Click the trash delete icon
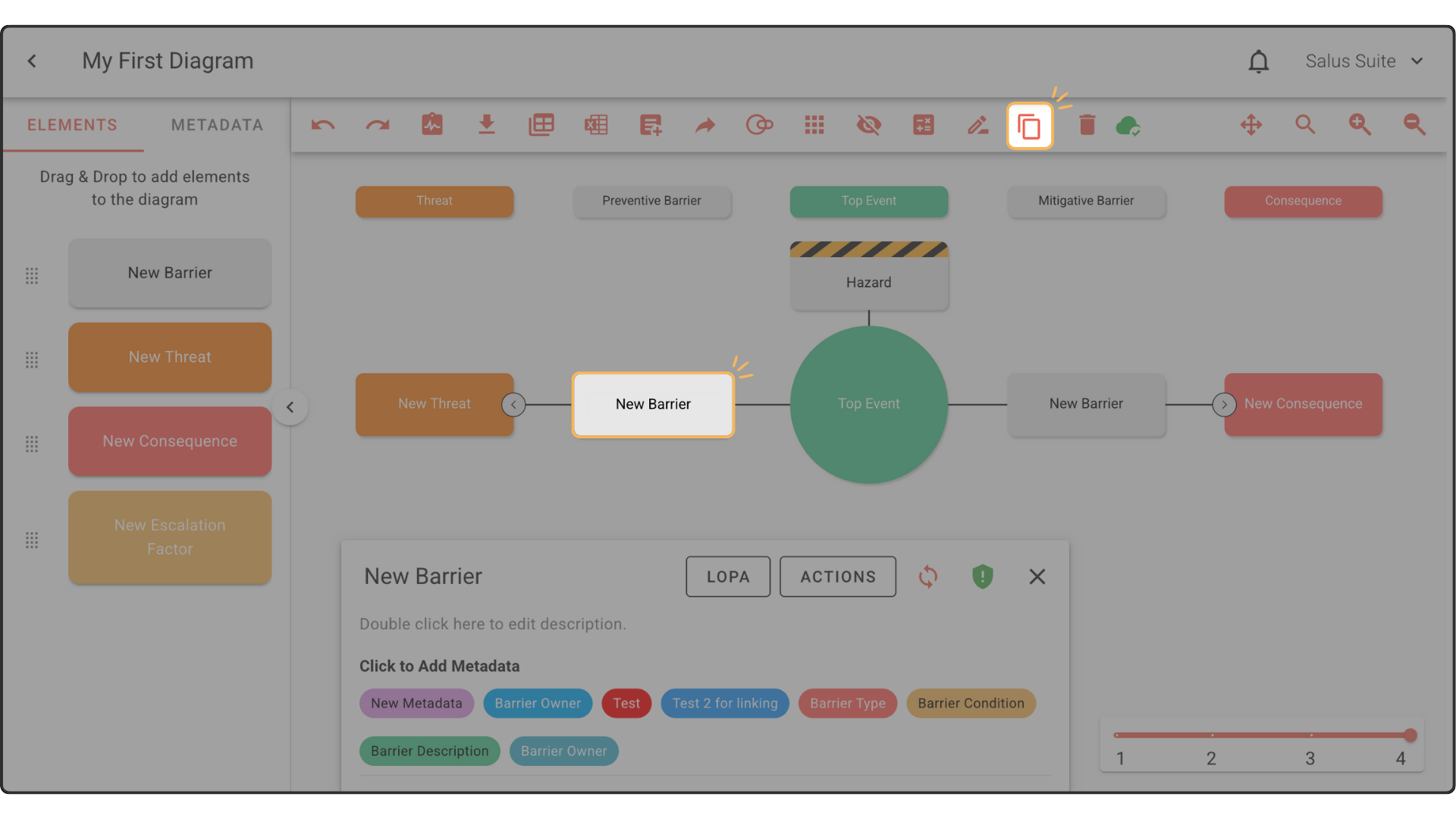The height and width of the screenshot is (819, 1456). coord(1087,125)
